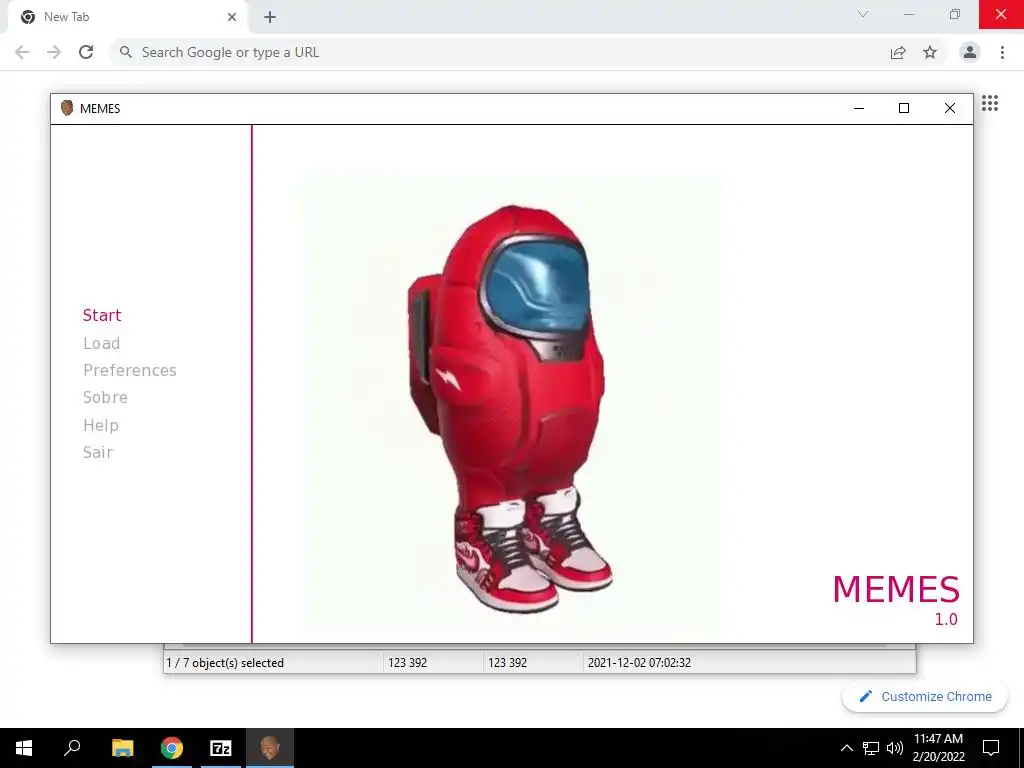The image size is (1024, 768).
Task: Open File Explorer from the taskbar
Action: point(123,748)
